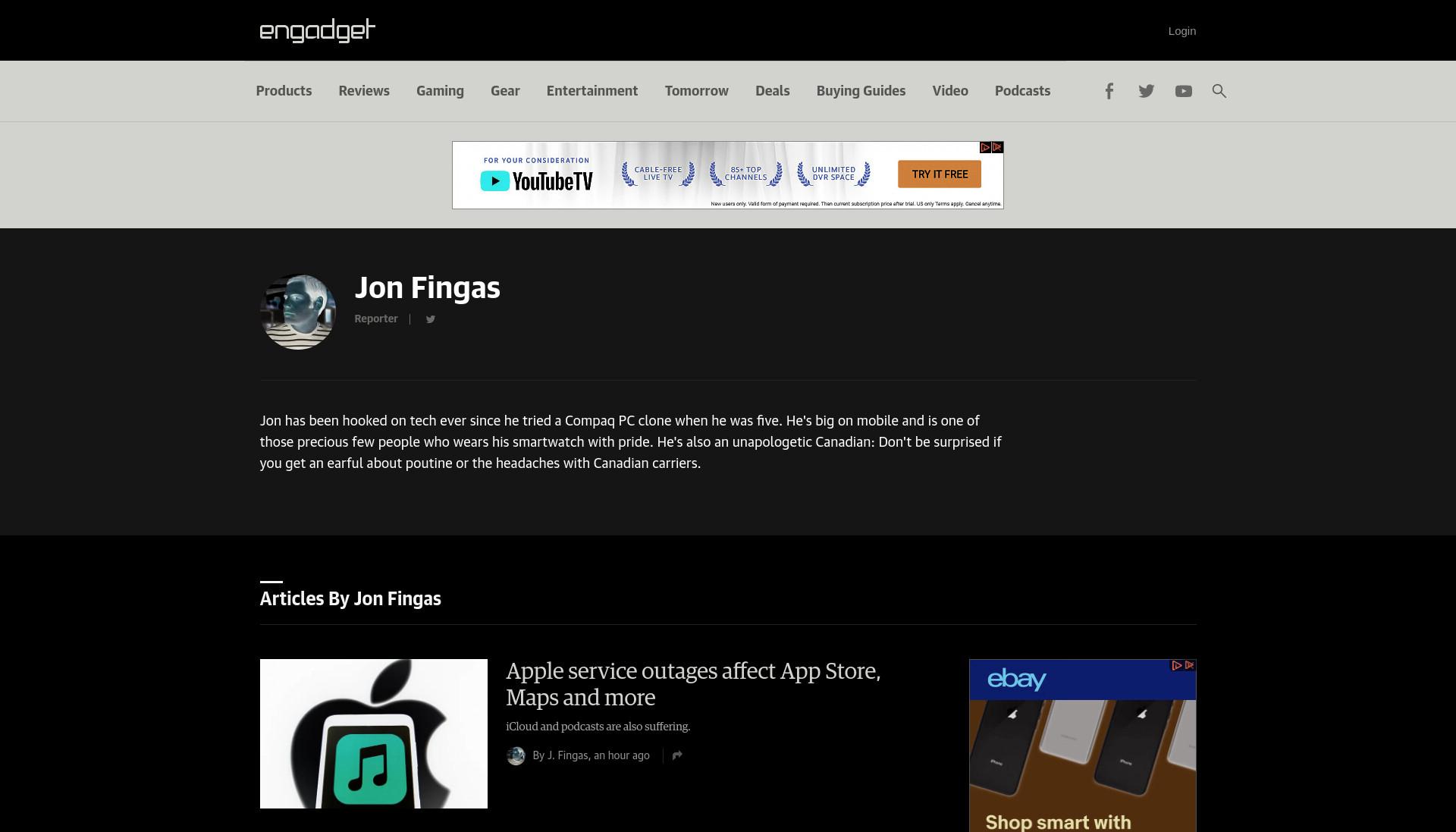The width and height of the screenshot is (1456, 832).
Task: Go to the Reviews section
Action: 364,91
